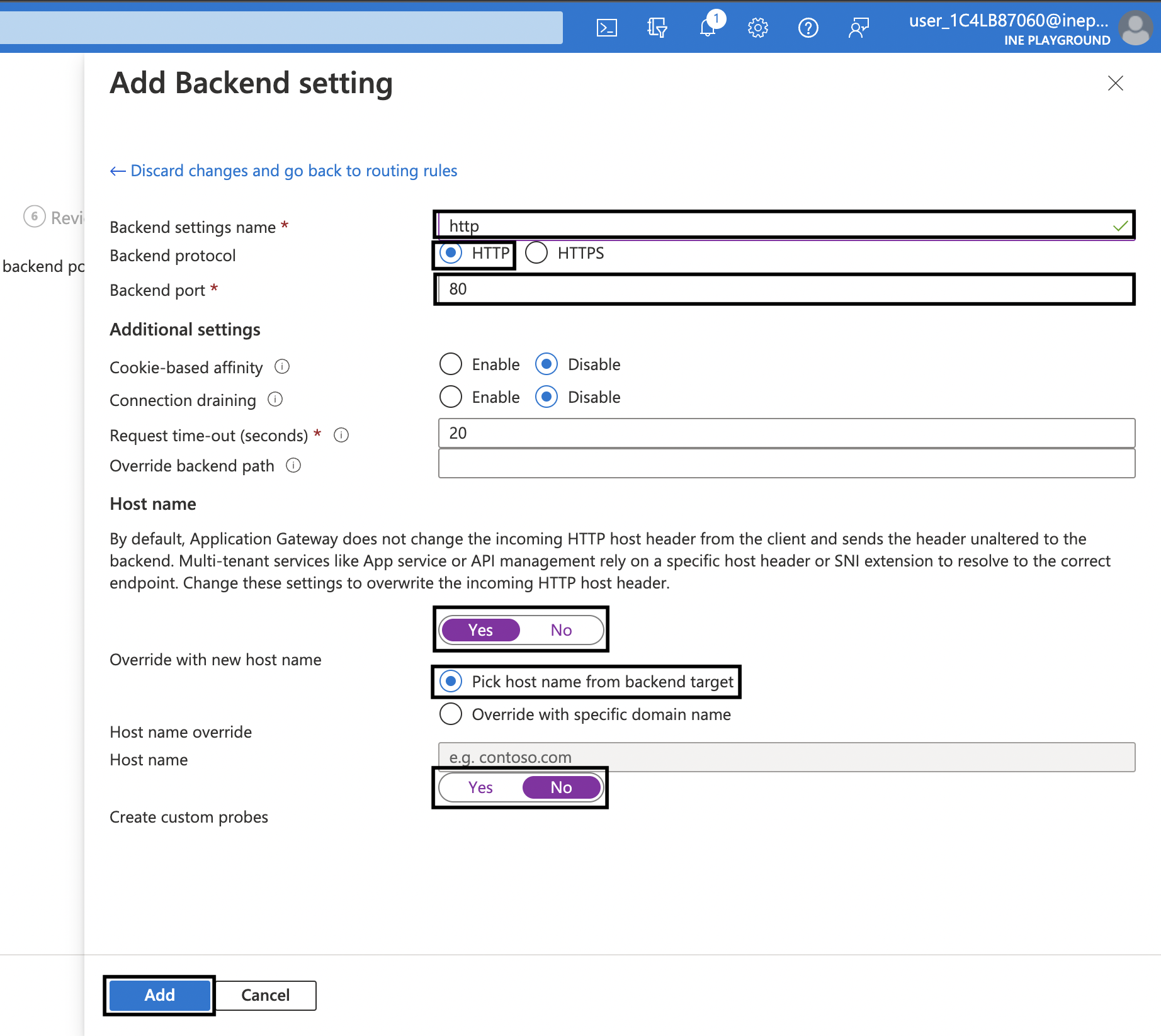
Task: Show info tooltip for Cookie-based affinity
Action: [x=282, y=366]
